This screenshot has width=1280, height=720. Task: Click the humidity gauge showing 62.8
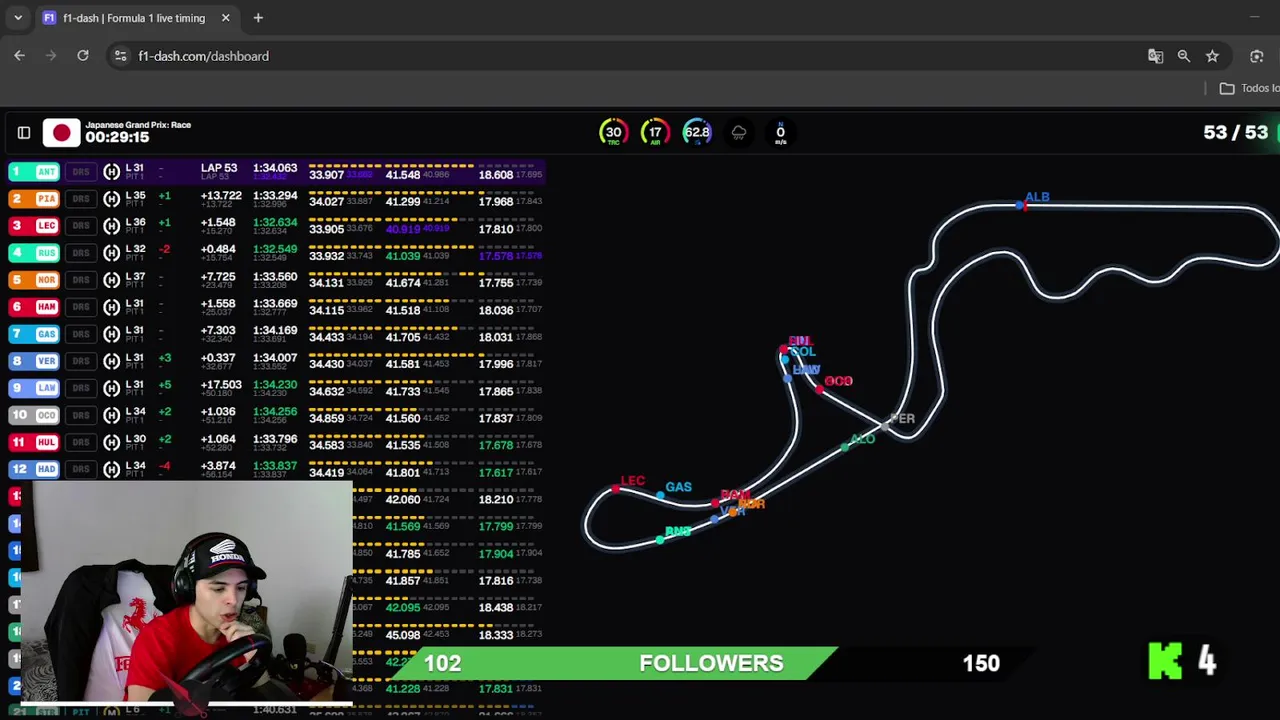697,132
